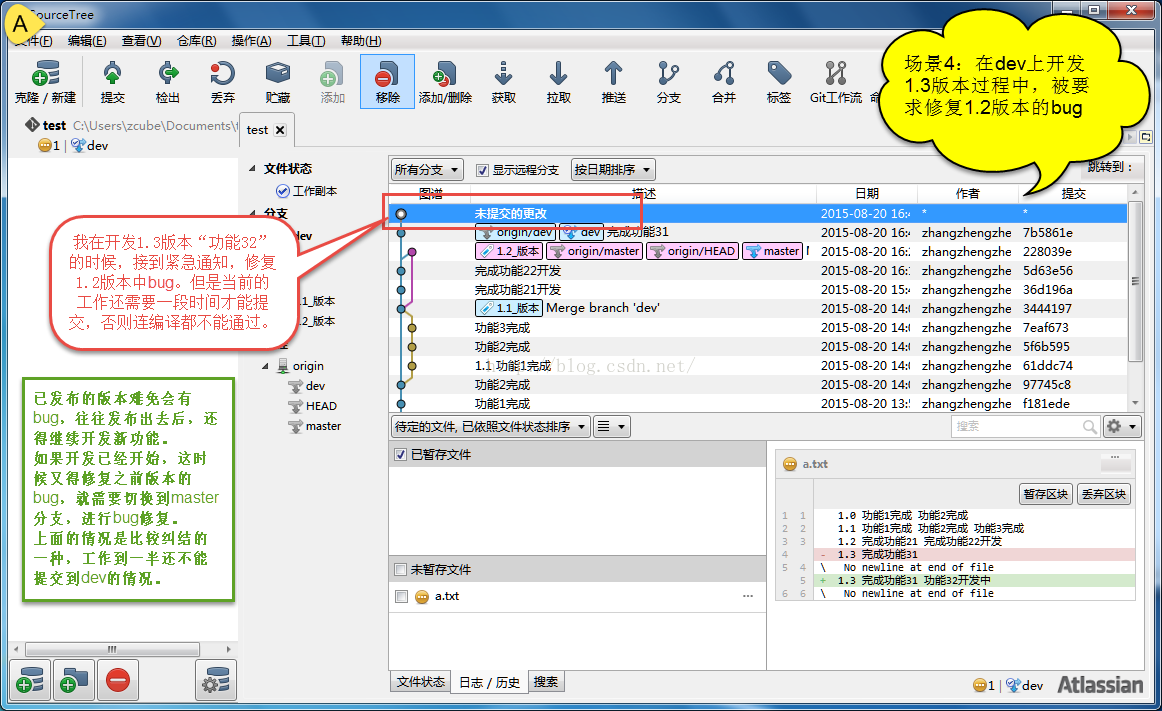
Task: Open the 工具(T) menu
Action: coord(306,41)
